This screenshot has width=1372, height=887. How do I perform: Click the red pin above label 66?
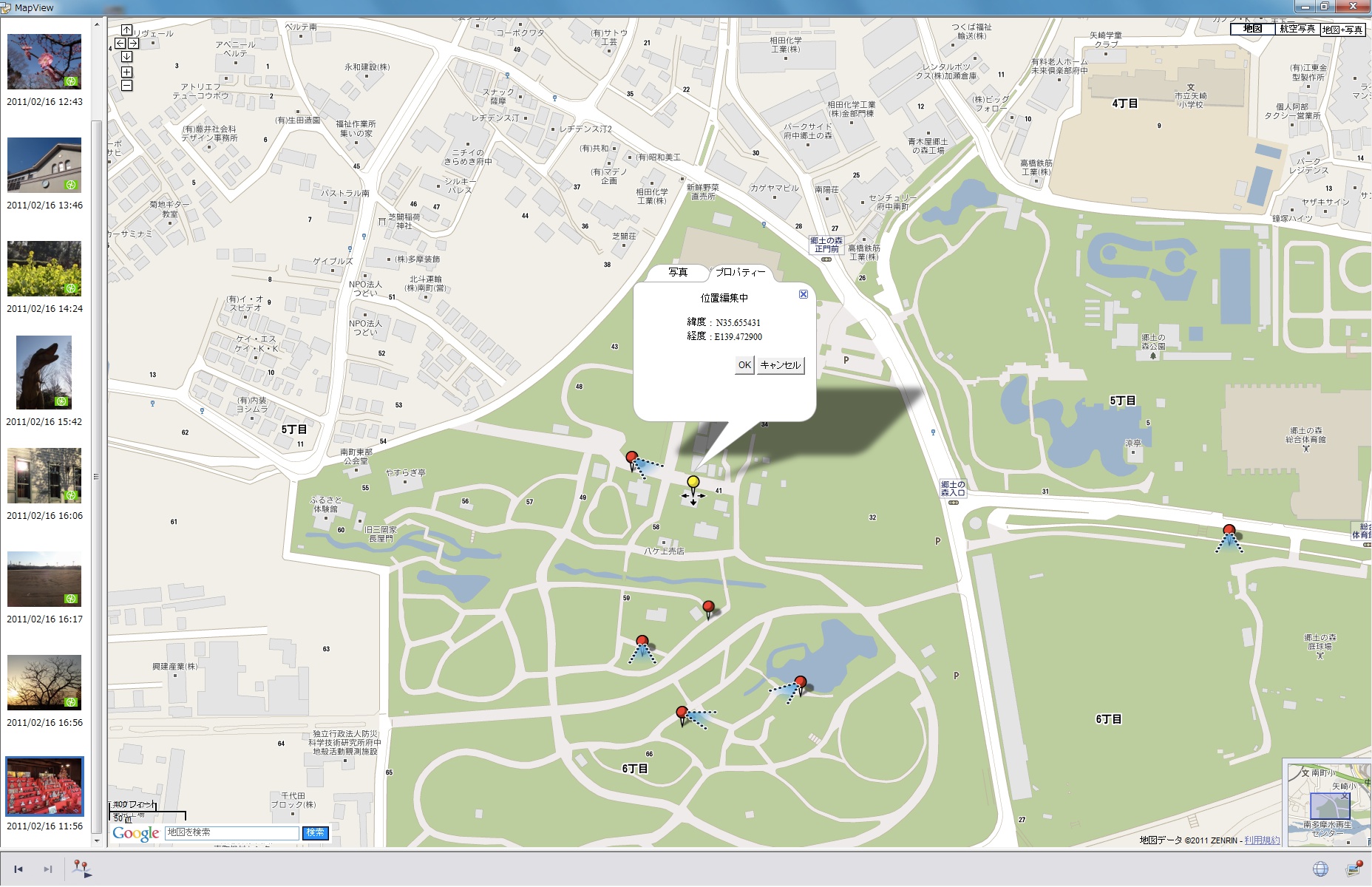682,713
